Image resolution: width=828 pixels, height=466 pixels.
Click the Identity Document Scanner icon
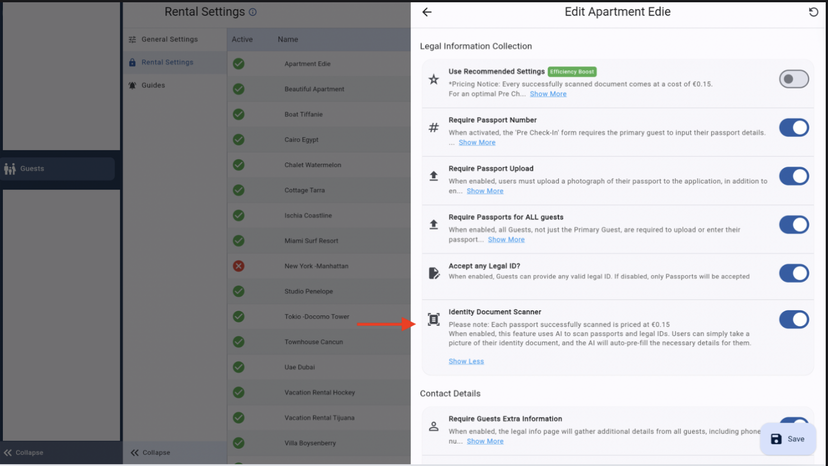pos(433,320)
